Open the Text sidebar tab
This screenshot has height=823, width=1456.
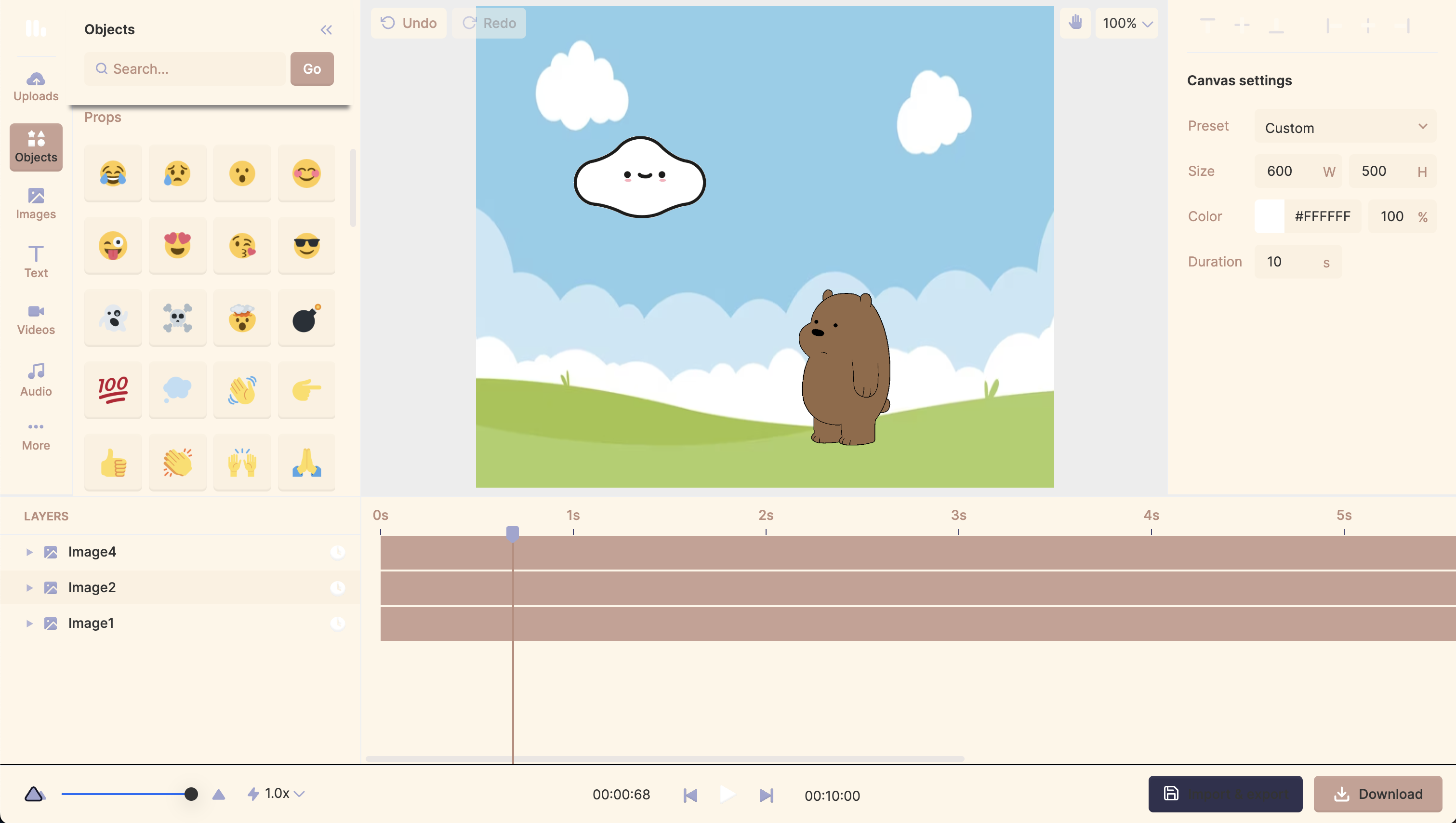click(36, 261)
